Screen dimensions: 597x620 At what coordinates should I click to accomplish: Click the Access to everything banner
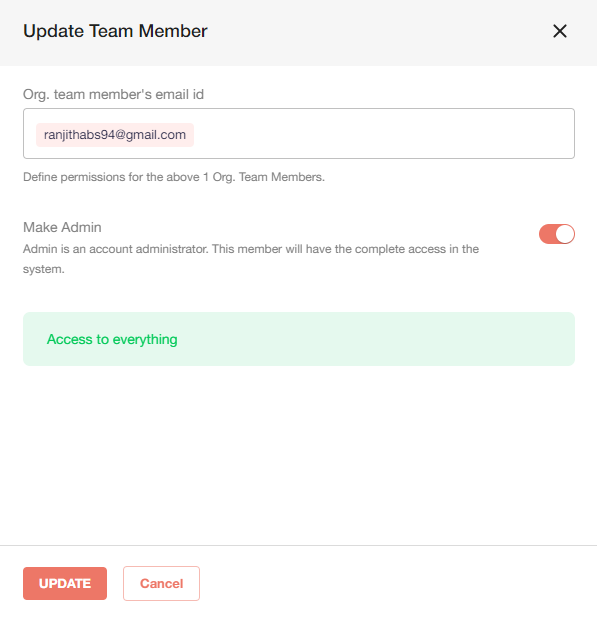(299, 339)
